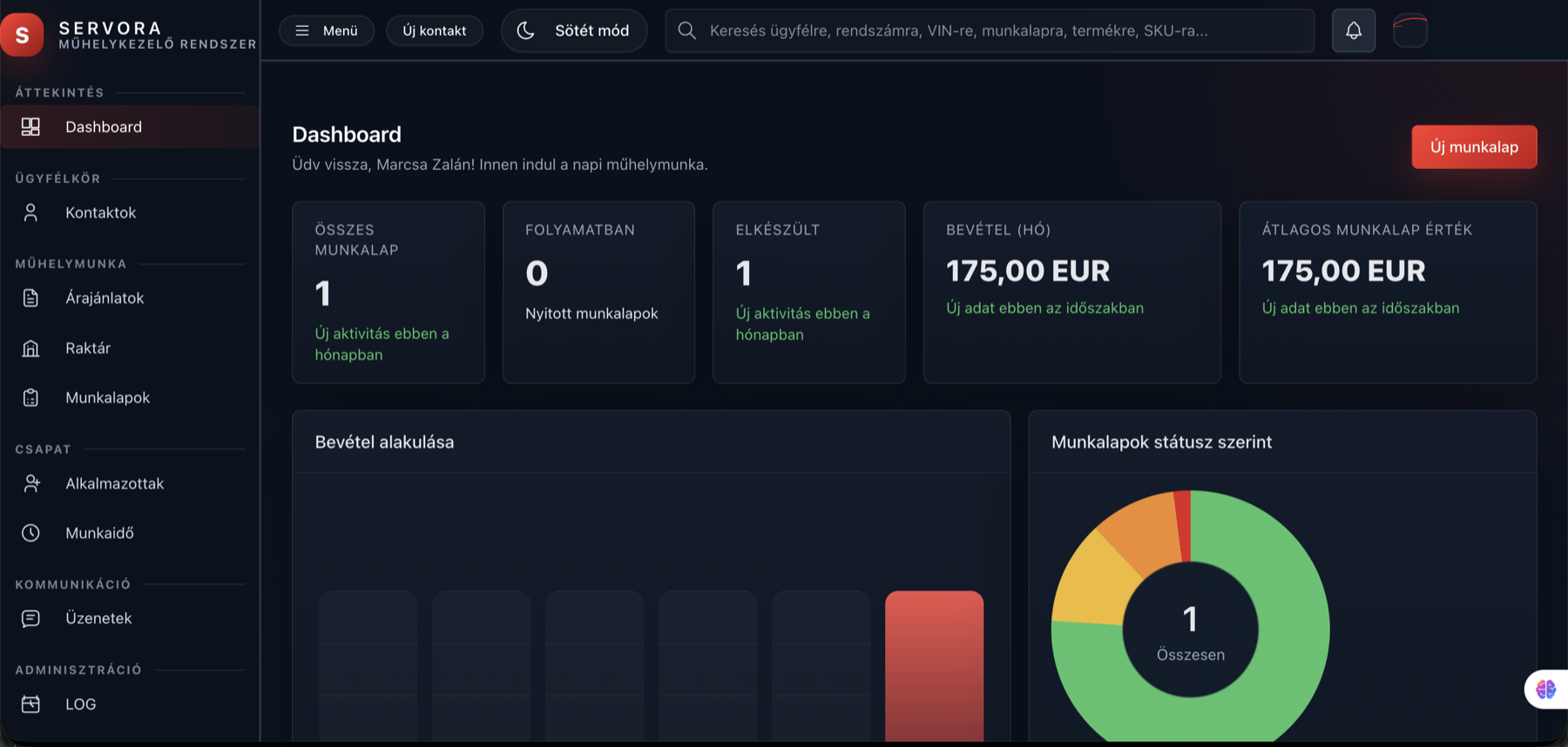Image resolution: width=1568 pixels, height=747 pixels.
Task: Click the Raktár warehouse icon
Action: [x=30, y=348]
